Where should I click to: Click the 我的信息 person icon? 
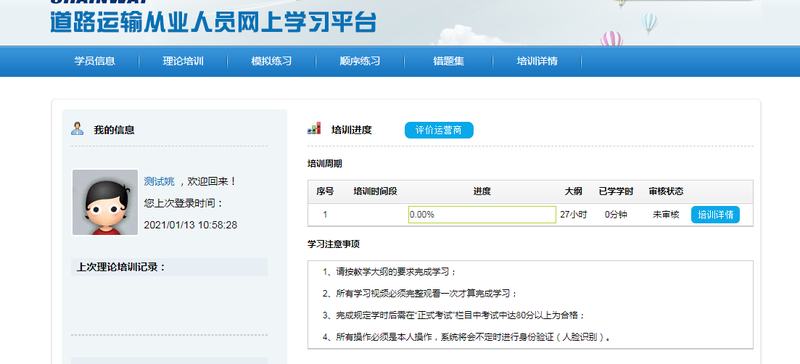[x=77, y=129]
